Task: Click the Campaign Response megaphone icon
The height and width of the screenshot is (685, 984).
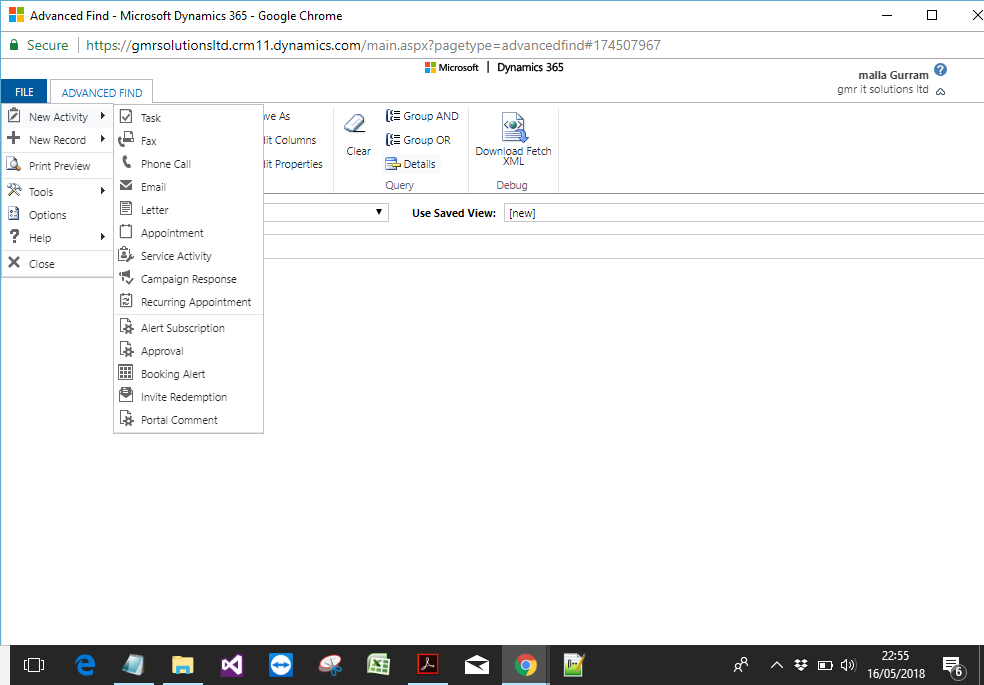Action: point(126,278)
